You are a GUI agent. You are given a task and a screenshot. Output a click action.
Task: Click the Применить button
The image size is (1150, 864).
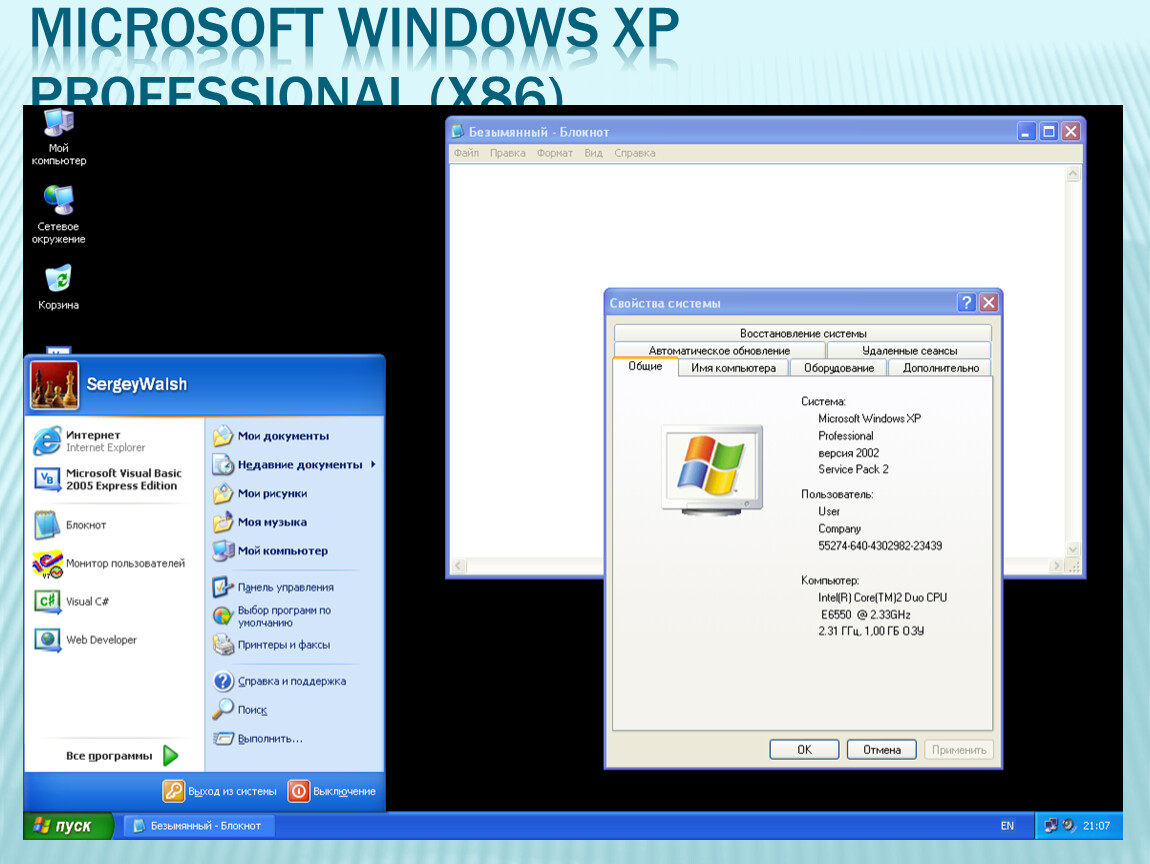point(959,750)
